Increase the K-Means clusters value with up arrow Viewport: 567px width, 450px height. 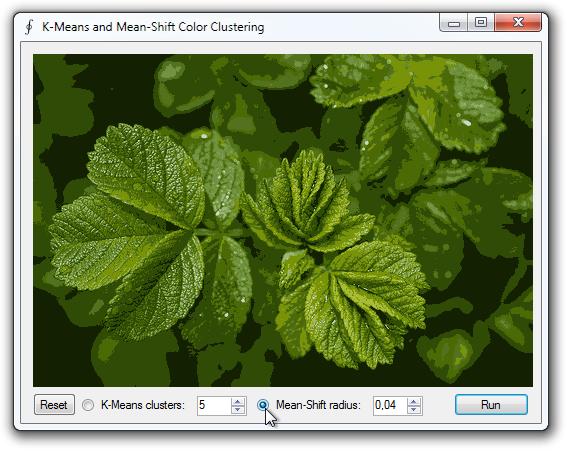pos(238,402)
